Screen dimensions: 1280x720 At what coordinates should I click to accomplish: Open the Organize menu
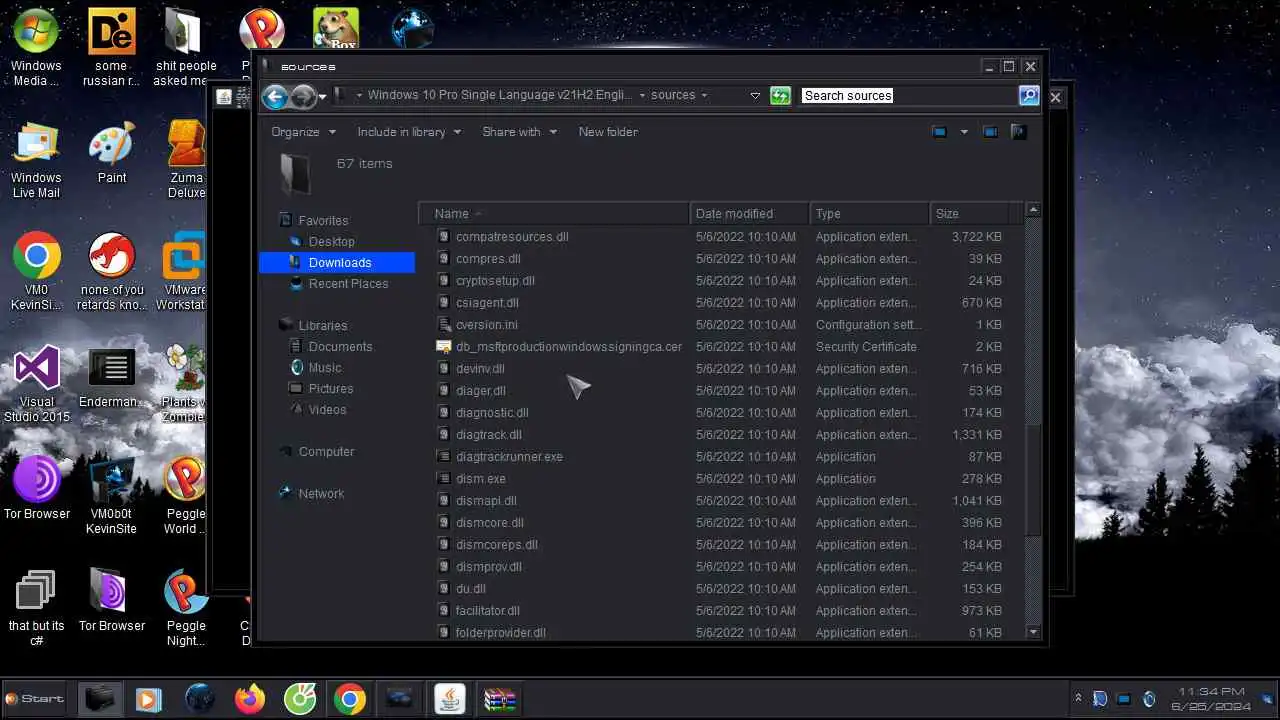303,132
